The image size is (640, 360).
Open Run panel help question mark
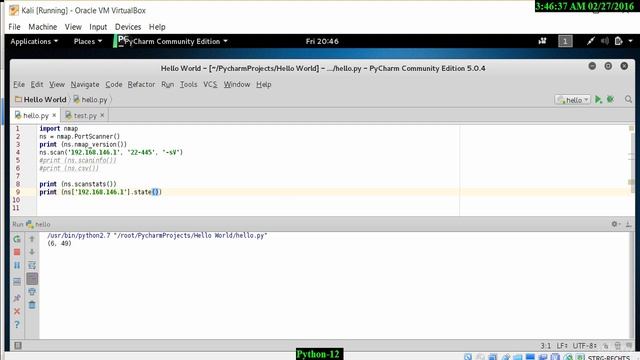[x=17, y=325]
